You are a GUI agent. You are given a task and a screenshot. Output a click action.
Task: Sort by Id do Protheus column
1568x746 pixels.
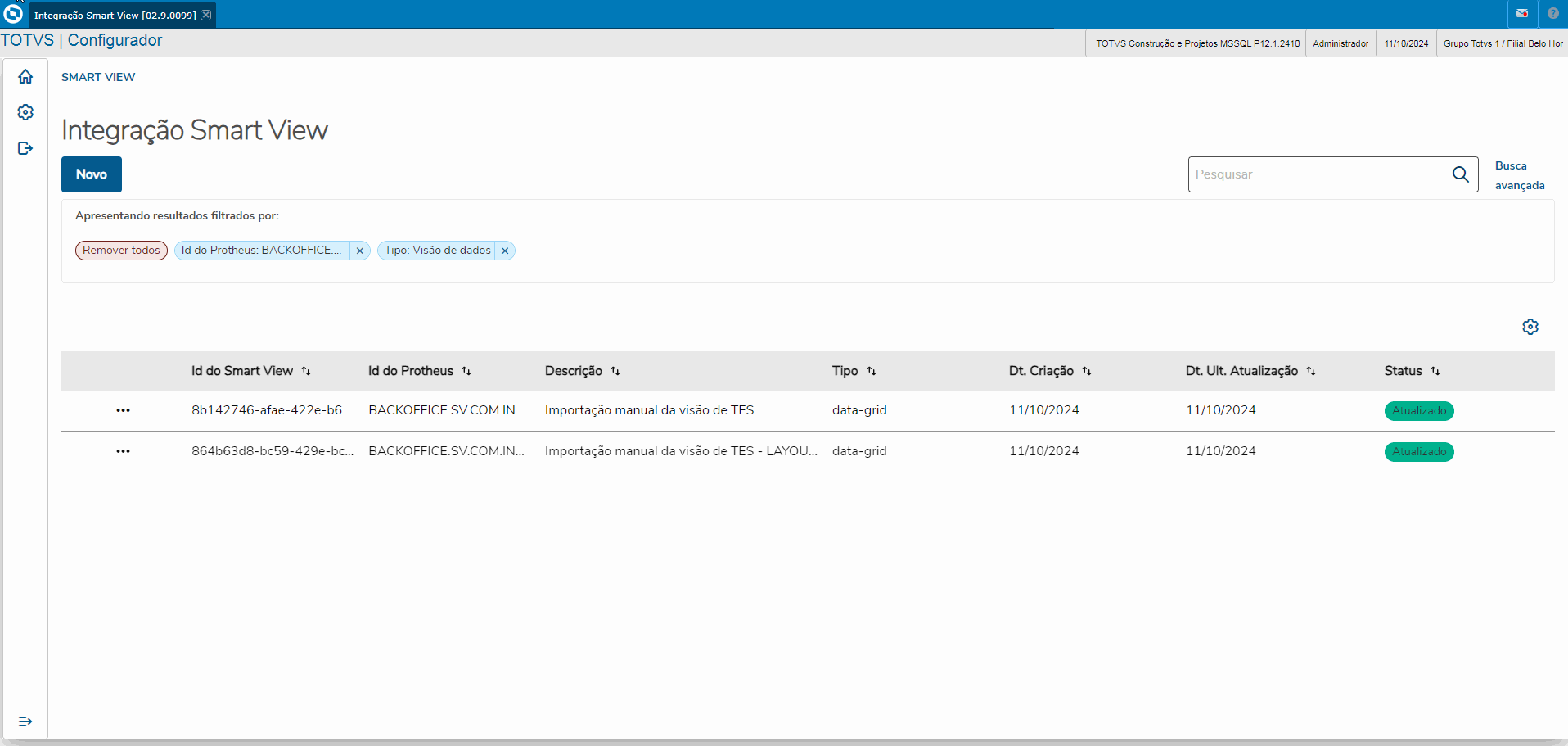(466, 371)
